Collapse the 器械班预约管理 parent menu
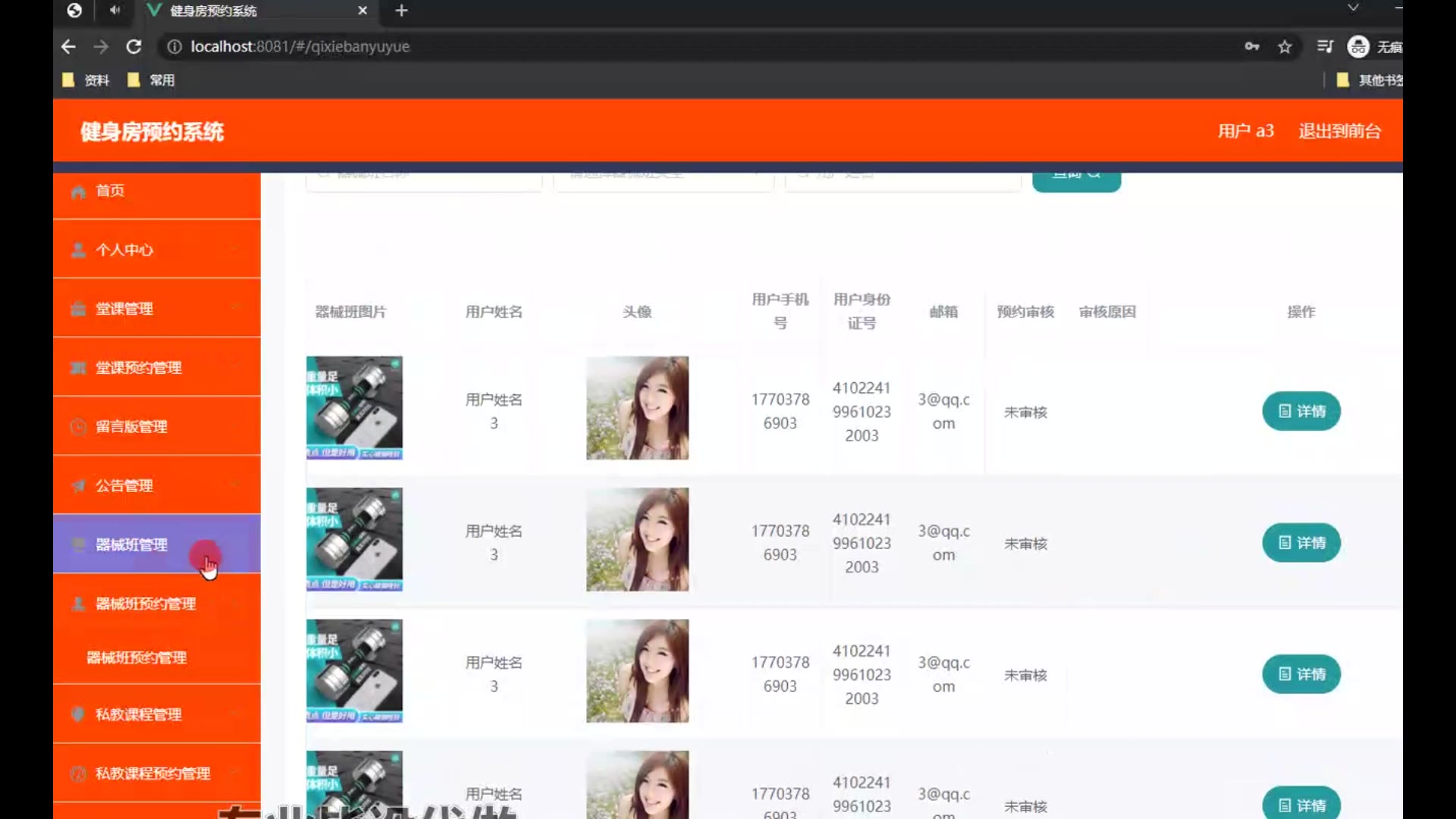The height and width of the screenshot is (819, 1456). [x=157, y=604]
